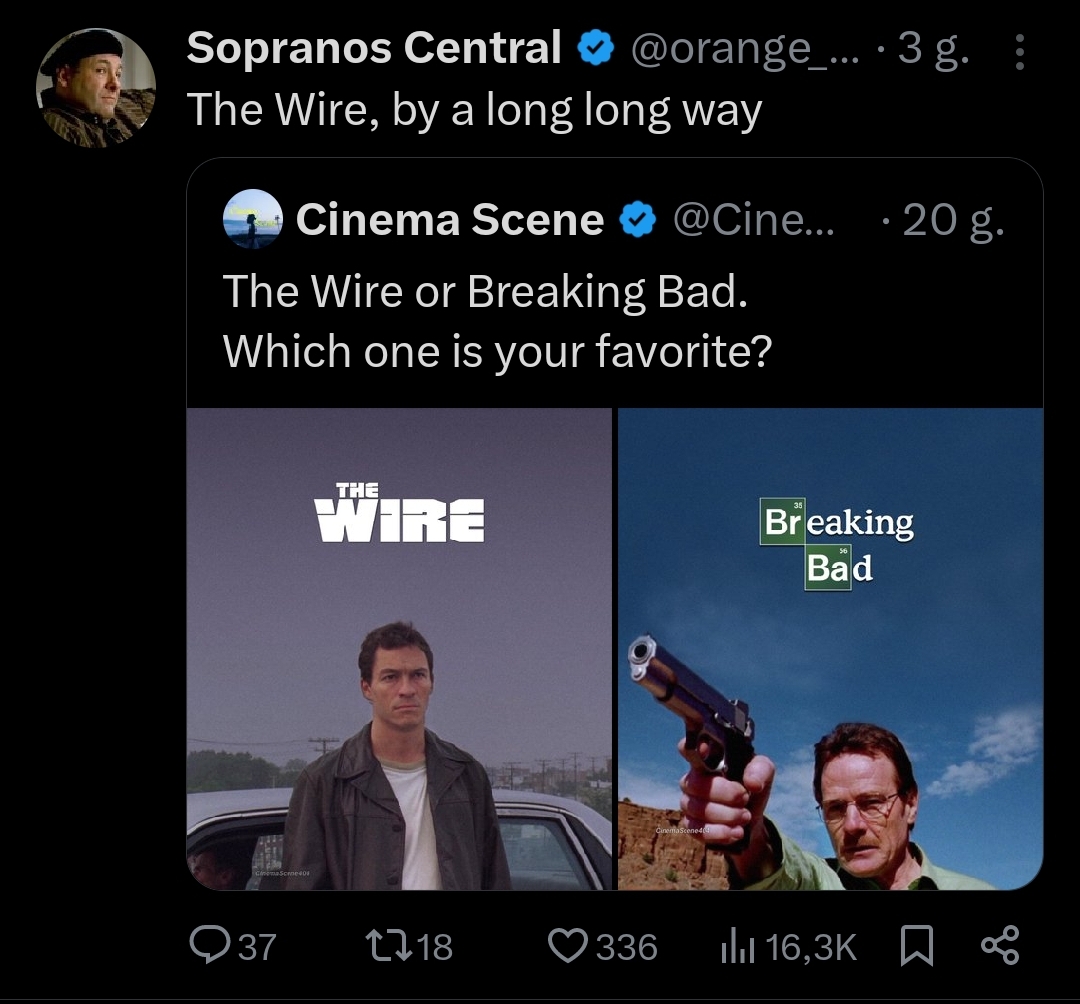The height and width of the screenshot is (1004, 1080).
Task: Open the Breaking Bad poster image
Action: pos(830,648)
